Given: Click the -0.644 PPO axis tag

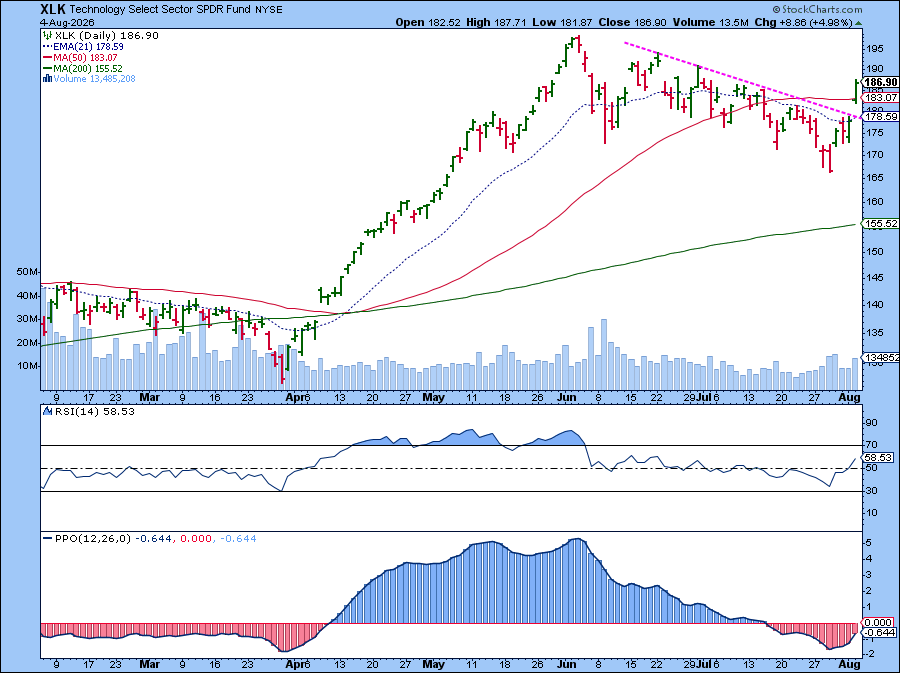Looking at the screenshot, I should 879,632.
